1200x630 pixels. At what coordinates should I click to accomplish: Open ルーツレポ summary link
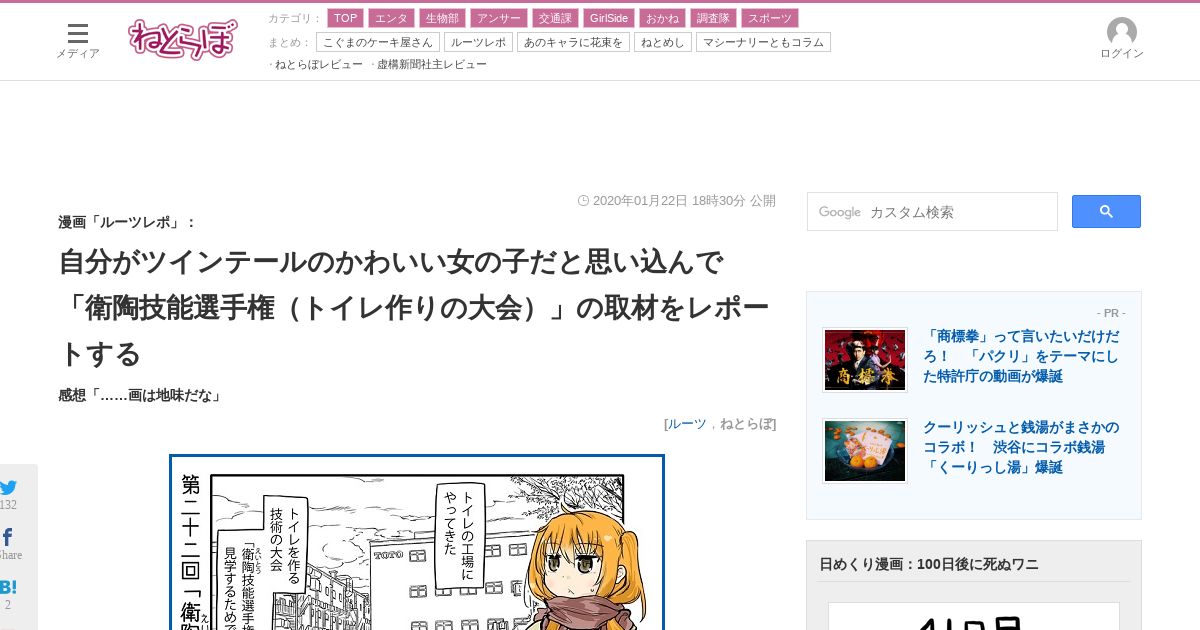tap(478, 42)
